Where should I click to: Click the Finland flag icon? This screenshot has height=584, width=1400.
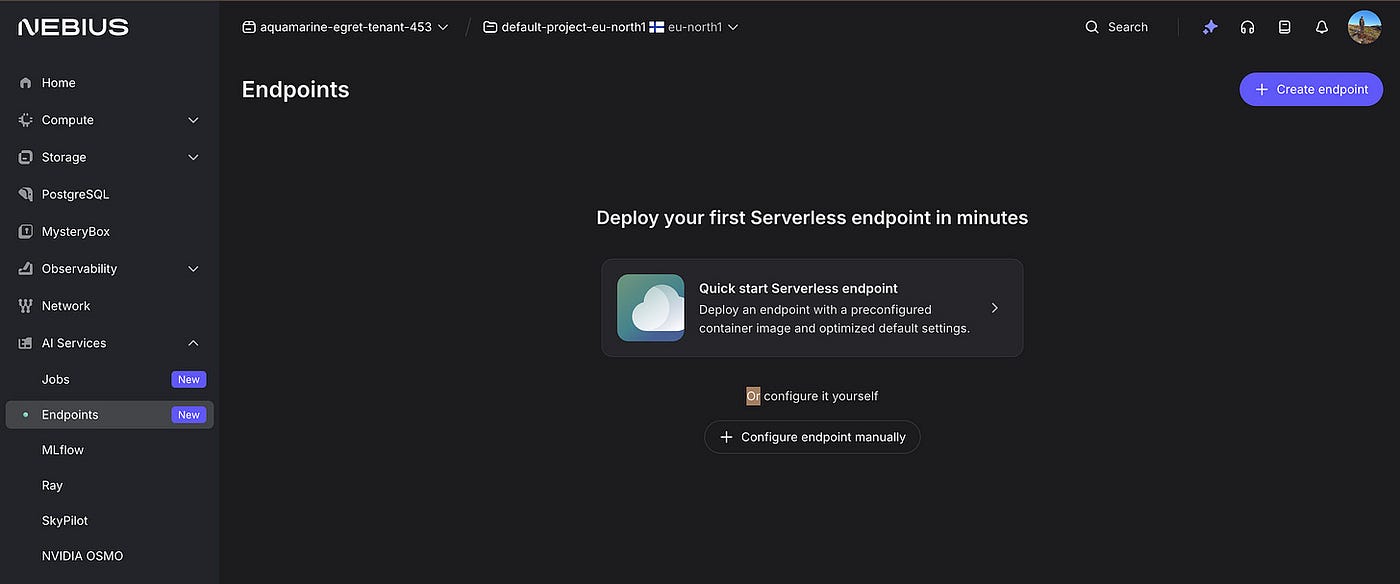click(x=657, y=27)
